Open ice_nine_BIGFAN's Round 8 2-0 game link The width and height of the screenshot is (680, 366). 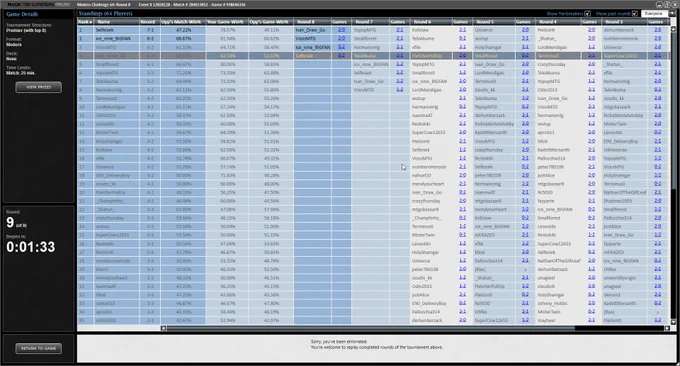click(x=341, y=39)
